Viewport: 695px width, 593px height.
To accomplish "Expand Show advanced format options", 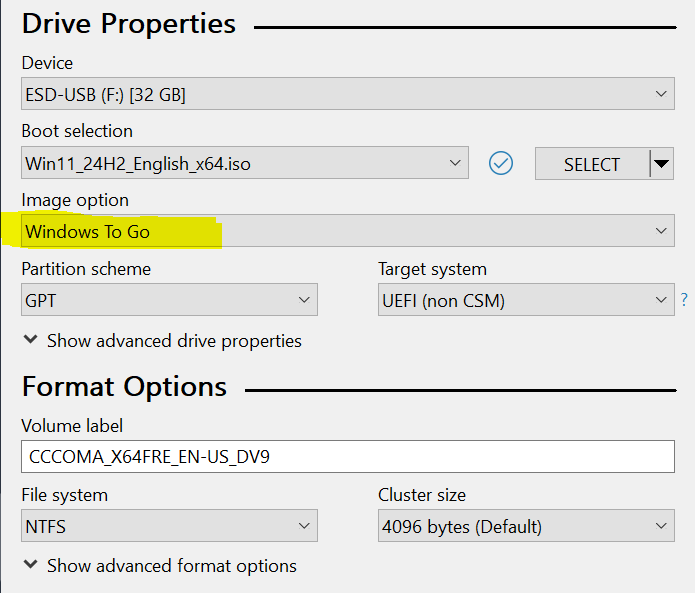I will (160, 566).
